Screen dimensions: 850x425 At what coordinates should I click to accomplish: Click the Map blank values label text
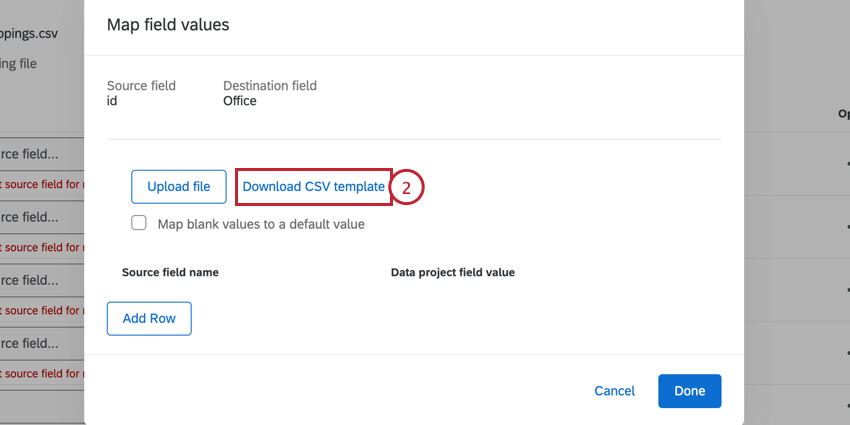click(x=261, y=224)
